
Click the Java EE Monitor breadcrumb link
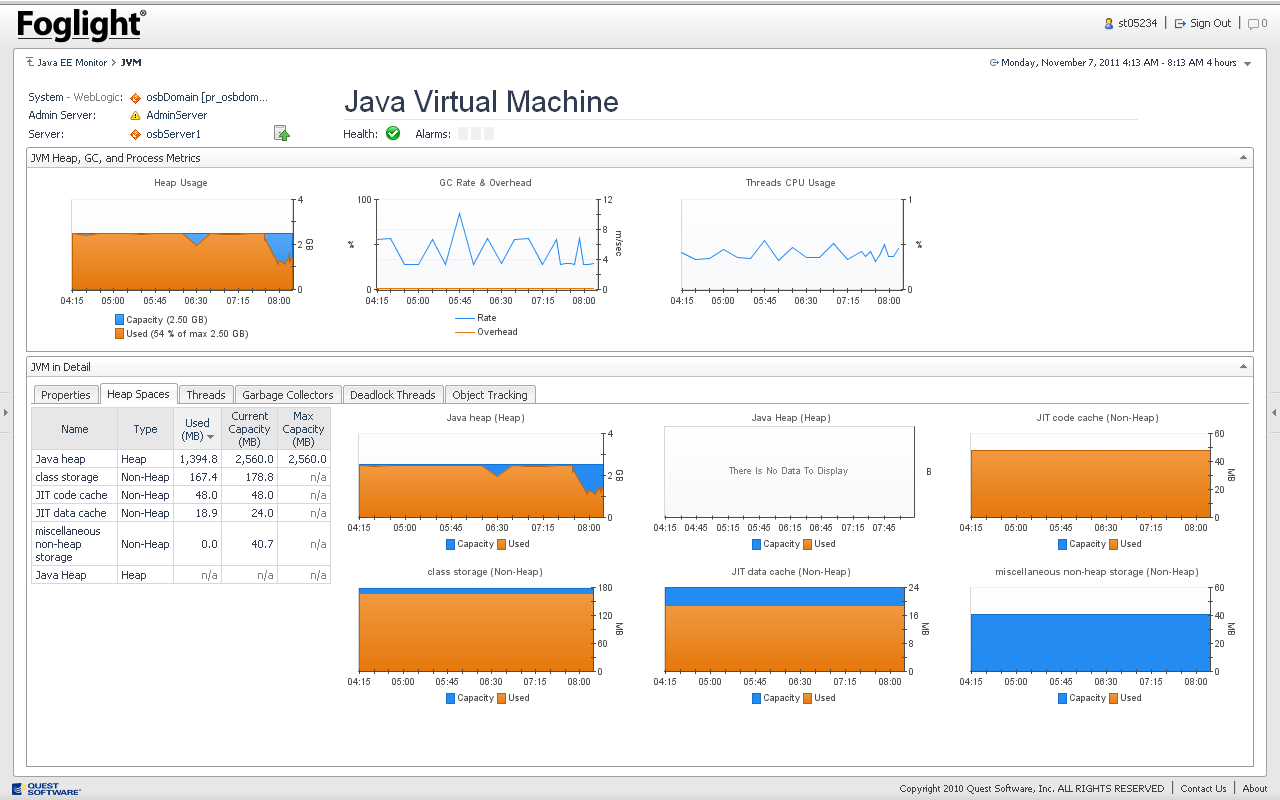pos(72,63)
